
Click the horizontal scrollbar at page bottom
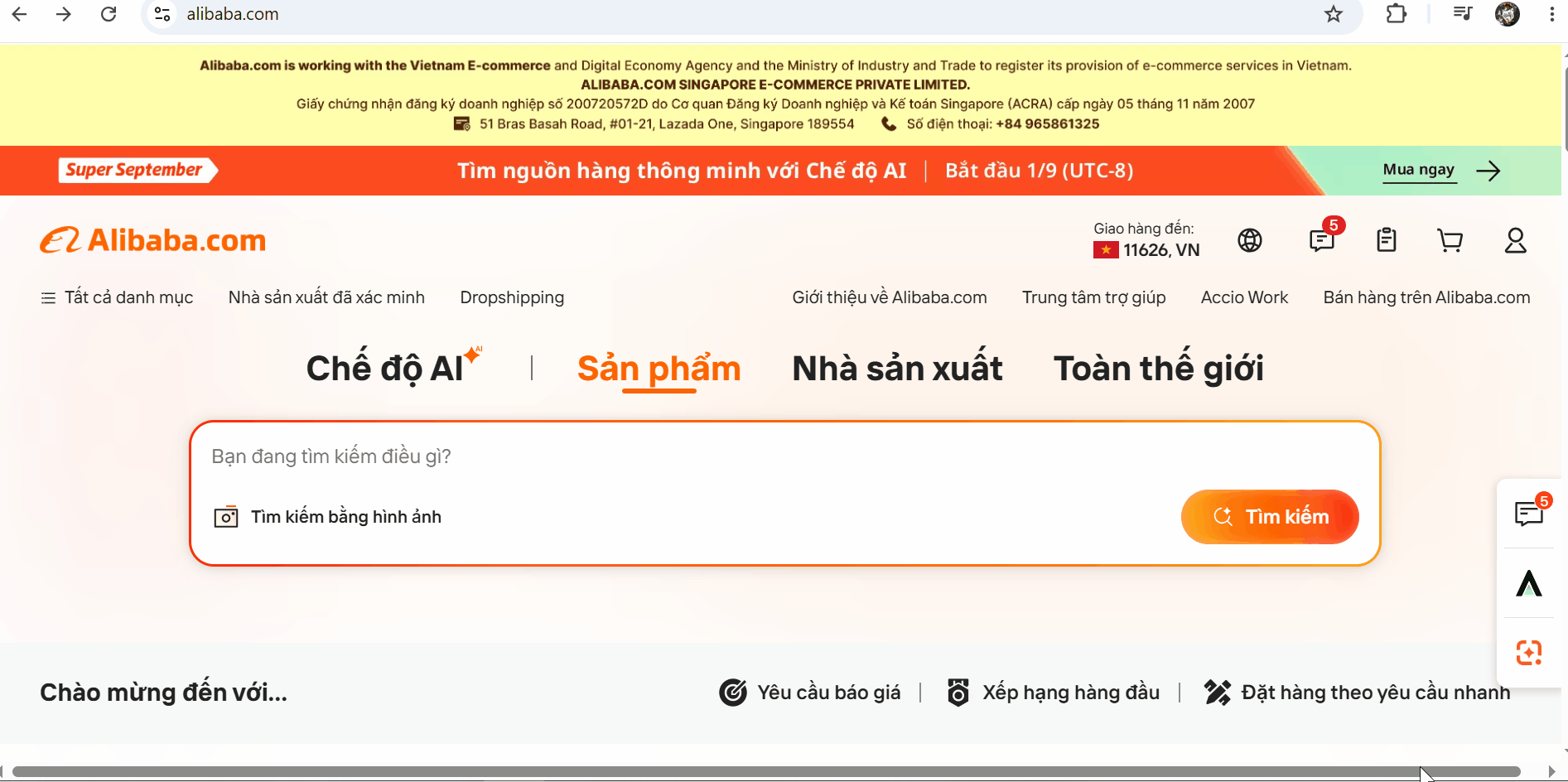766,771
